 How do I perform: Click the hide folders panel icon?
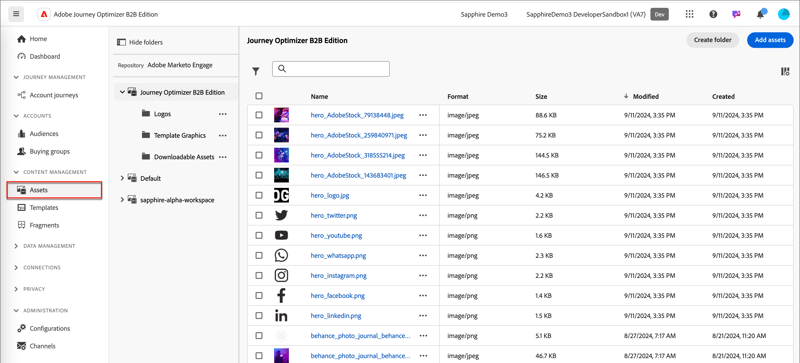point(121,42)
